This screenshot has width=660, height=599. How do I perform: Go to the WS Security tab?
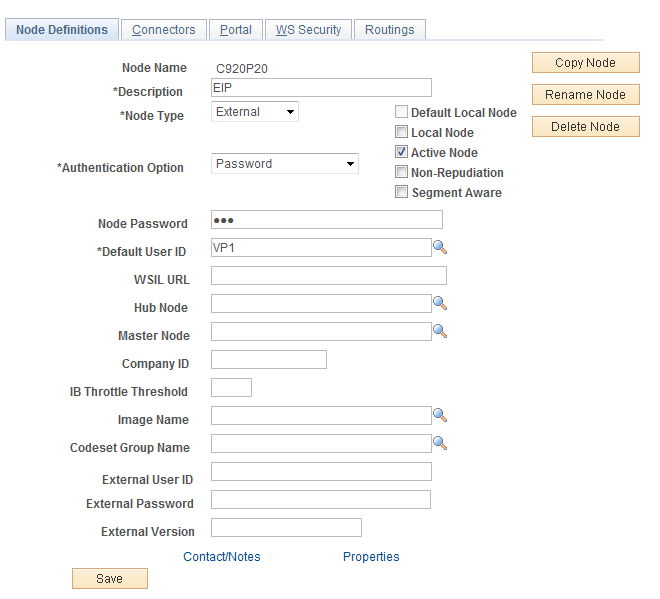308,29
